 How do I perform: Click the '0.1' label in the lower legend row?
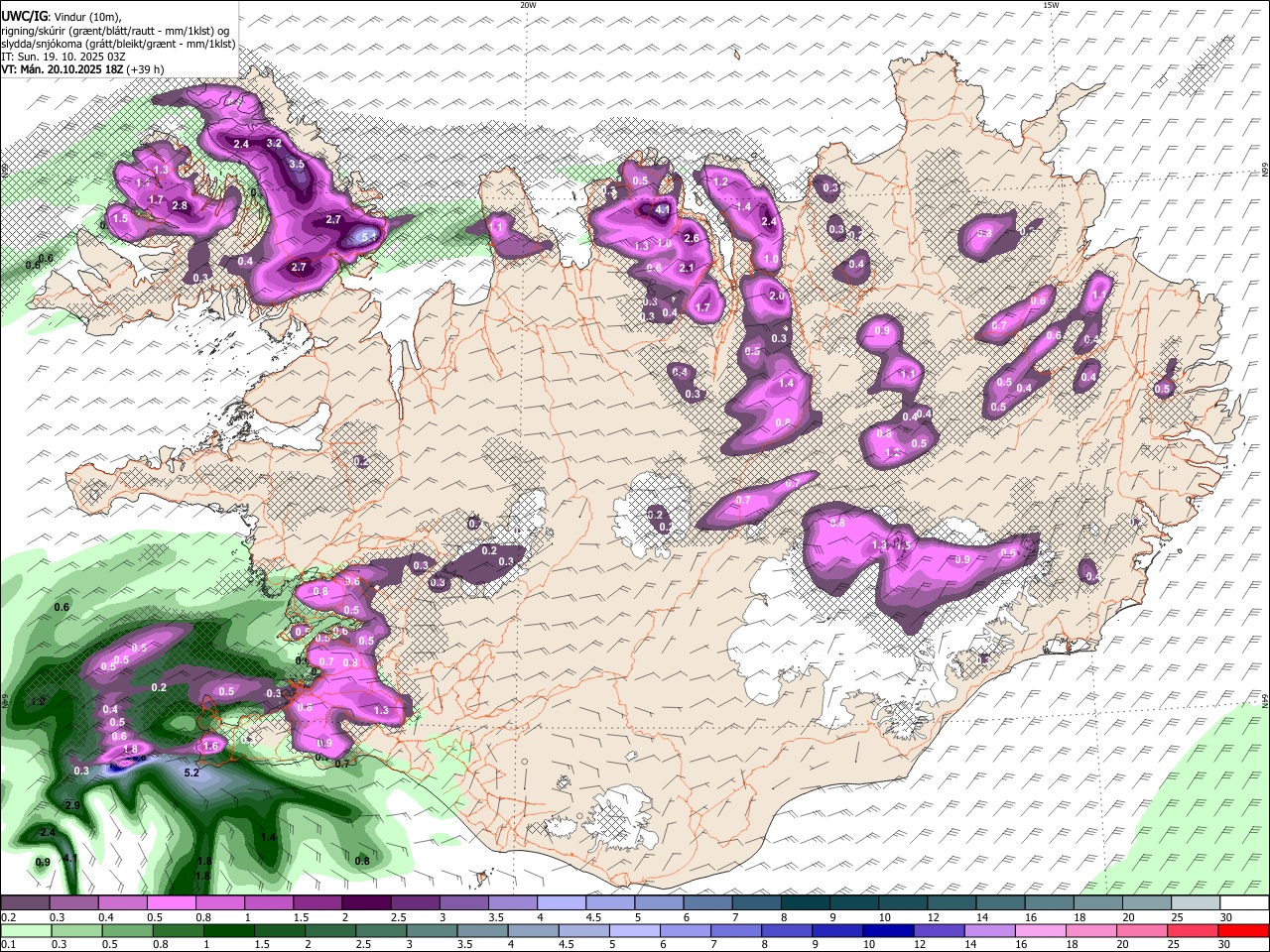coord(8,945)
